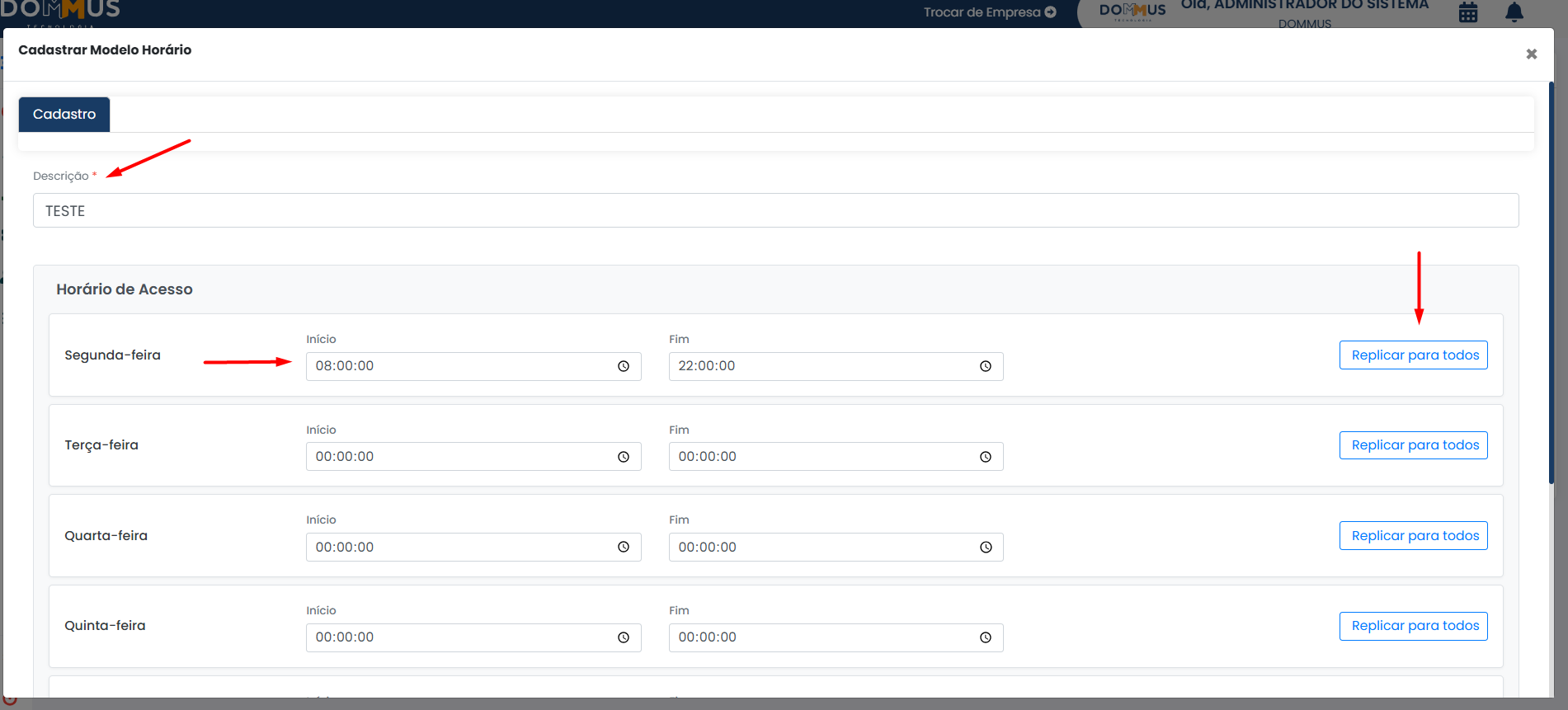Focus the Descrição text field
The width and height of the screenshot is (1568, 710).
pyautogui.click(x=775, y=211)
